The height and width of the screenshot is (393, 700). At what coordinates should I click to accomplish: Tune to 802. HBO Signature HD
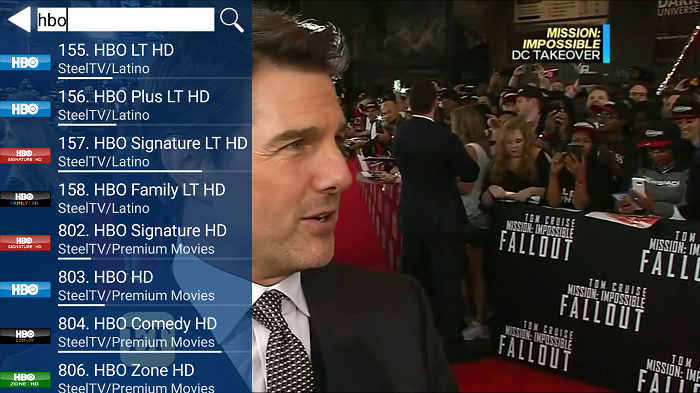(126, 239)
